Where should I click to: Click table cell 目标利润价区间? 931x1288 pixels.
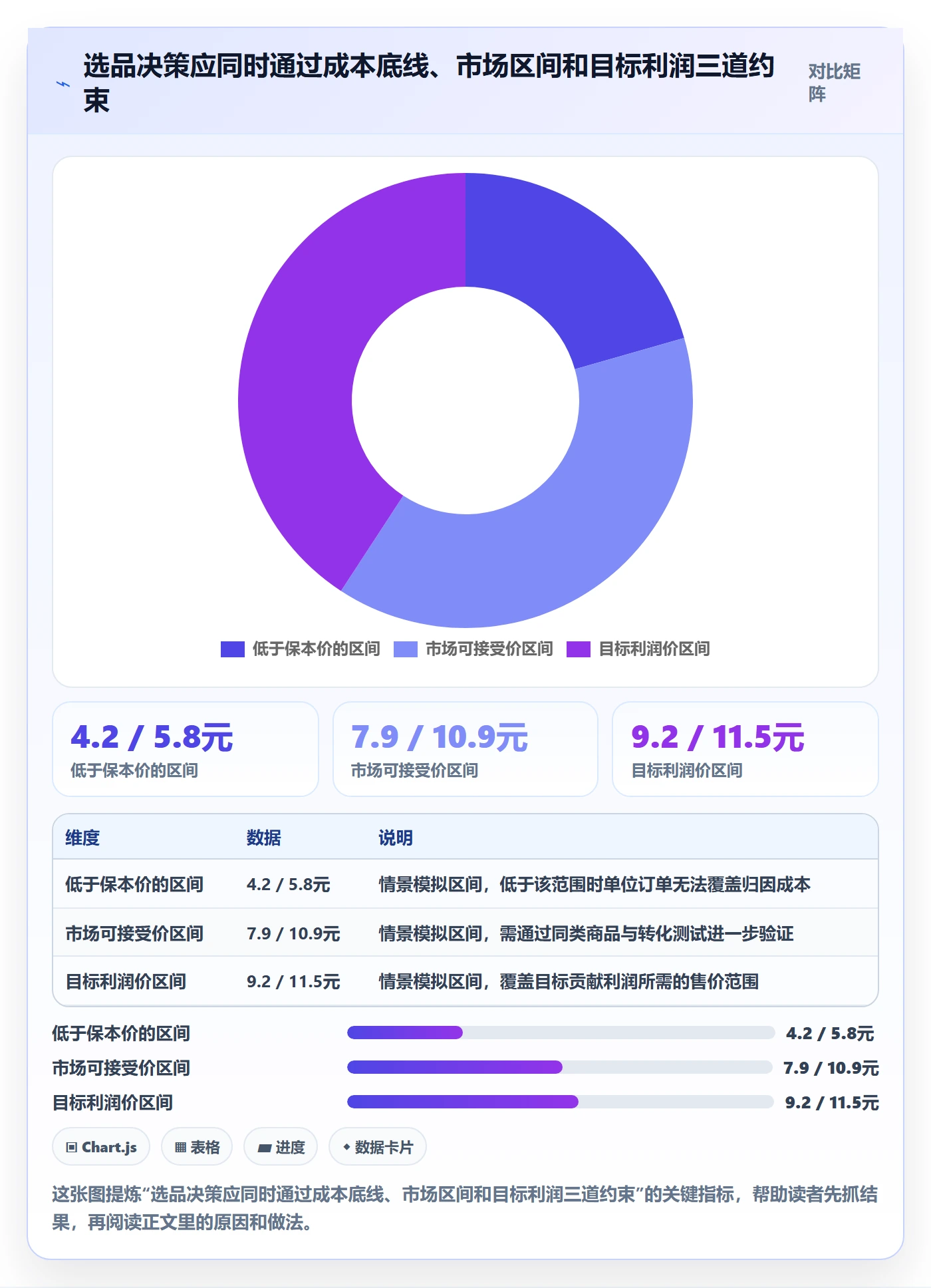point(126,981)
